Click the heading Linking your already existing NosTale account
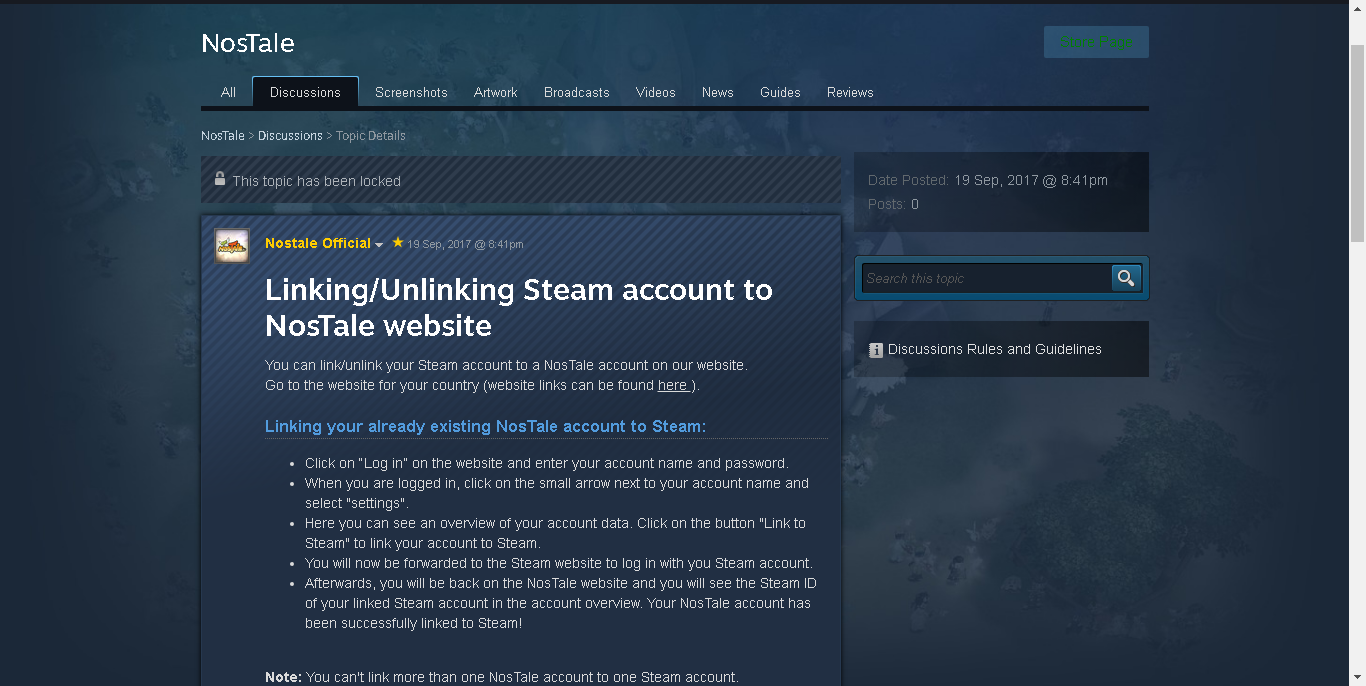1366x686 pixels. click(485, 426)
